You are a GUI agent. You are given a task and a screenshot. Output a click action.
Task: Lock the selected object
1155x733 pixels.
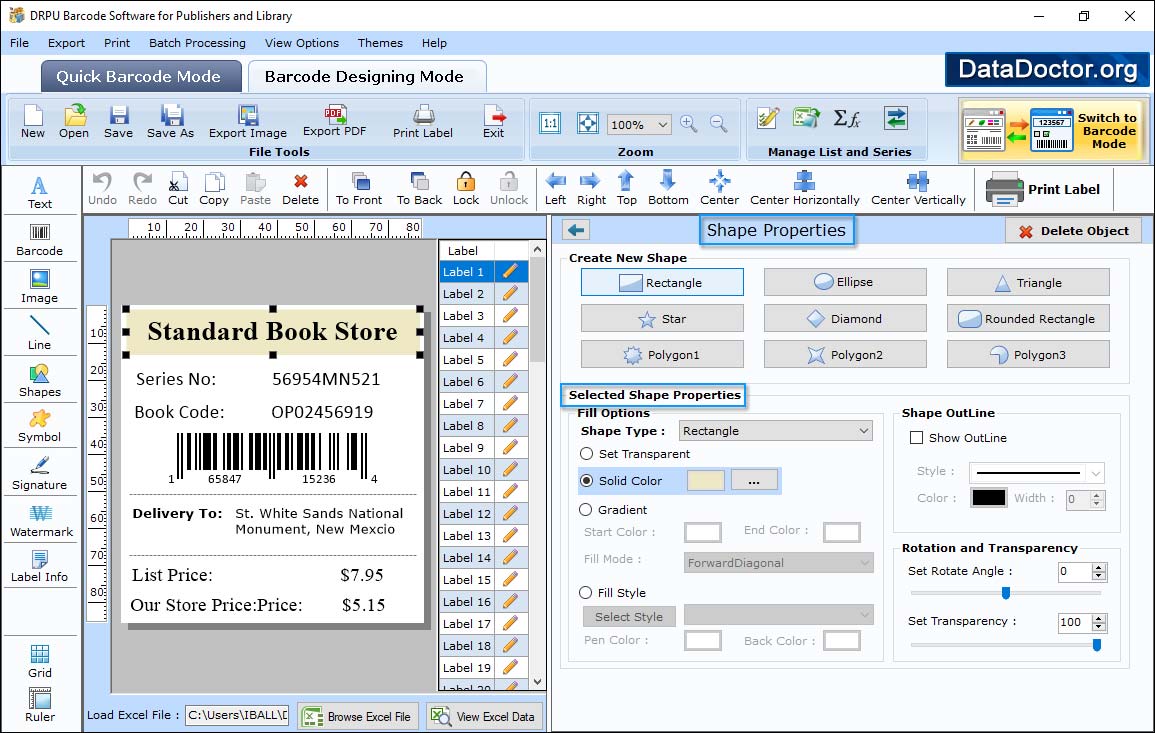coord(466,189)
